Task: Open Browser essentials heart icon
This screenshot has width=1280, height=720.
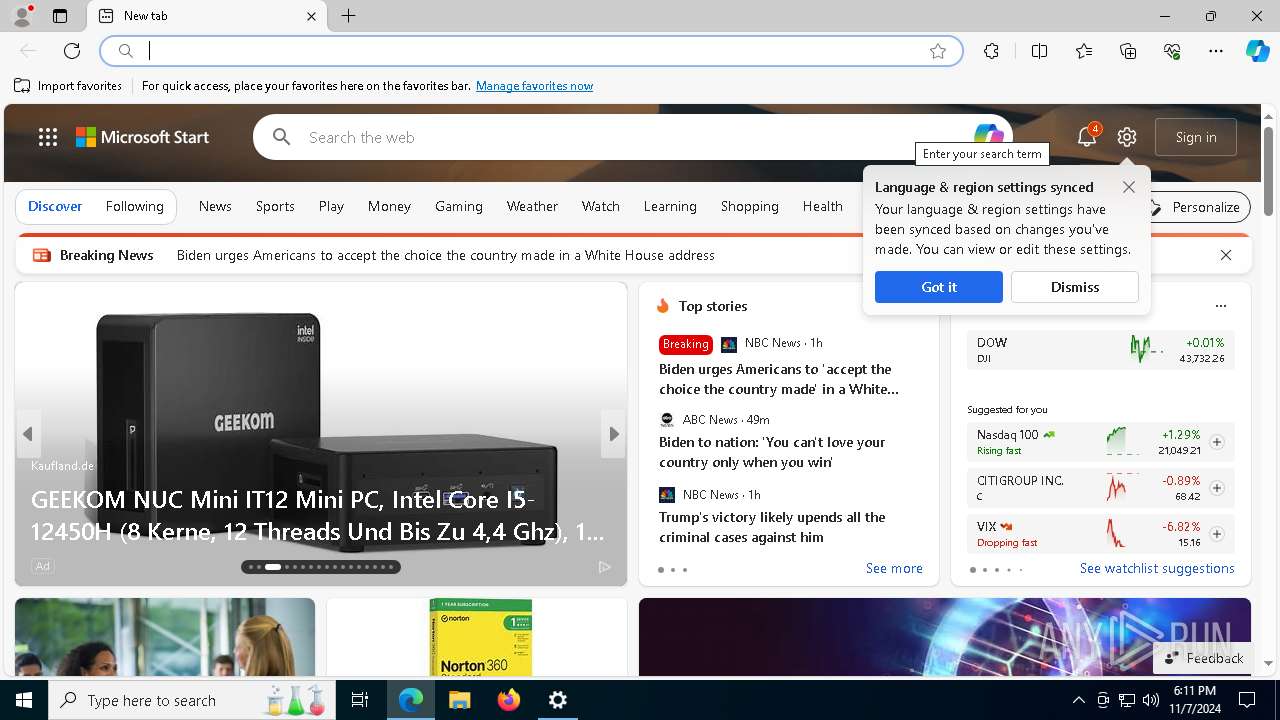Action: click(1172, 51)
